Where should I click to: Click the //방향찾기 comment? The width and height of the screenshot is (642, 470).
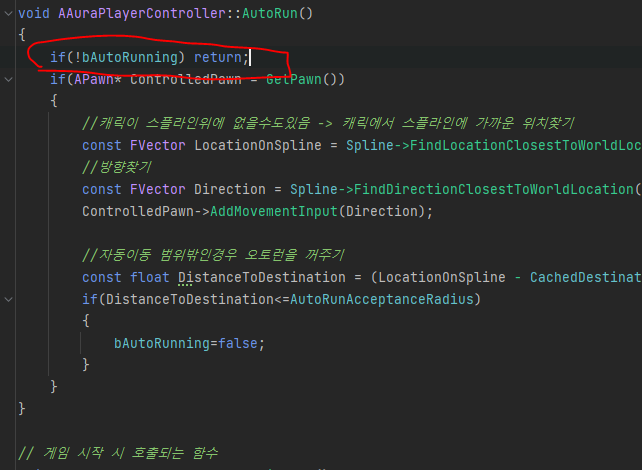[x=117, y=167]
